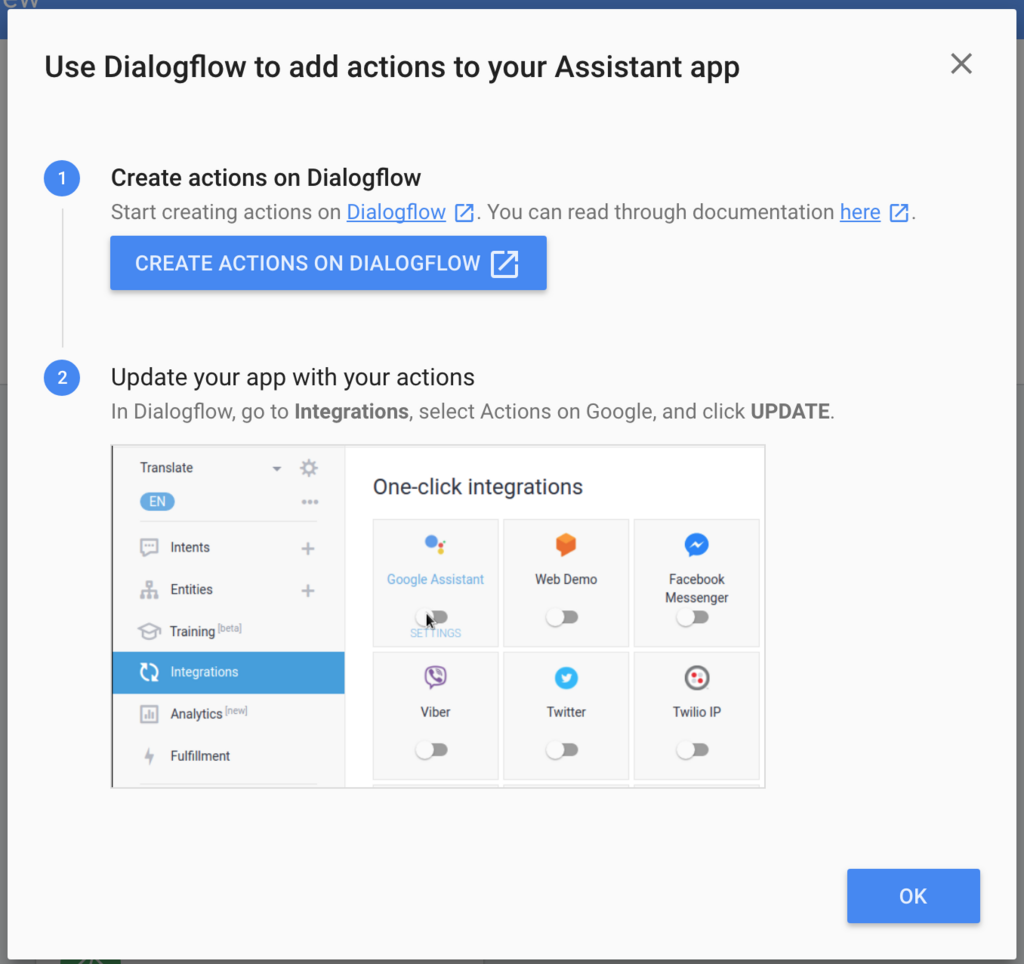Toggle the Twitter integration switch

click(562, 750)
